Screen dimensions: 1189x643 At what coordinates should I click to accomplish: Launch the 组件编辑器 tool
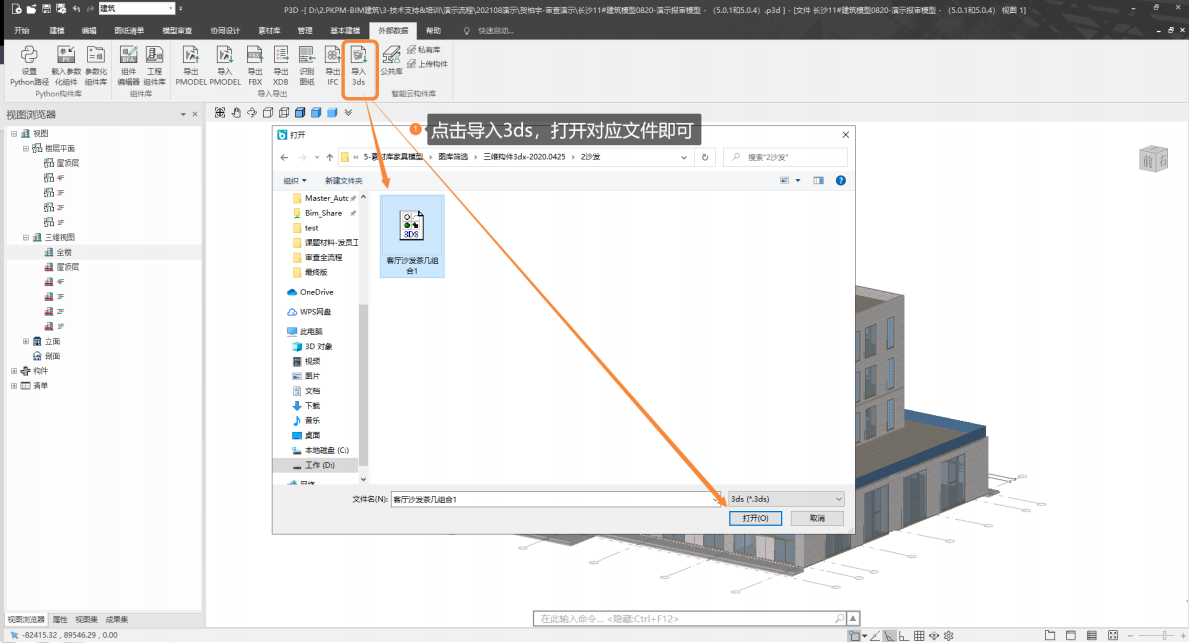(x=129, y=65)
